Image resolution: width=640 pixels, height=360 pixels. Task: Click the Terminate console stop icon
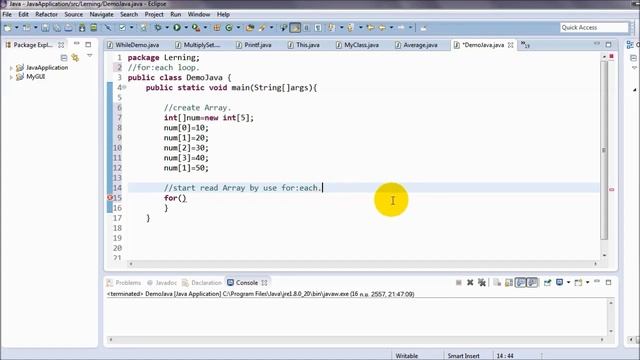(x=459, y=282)
